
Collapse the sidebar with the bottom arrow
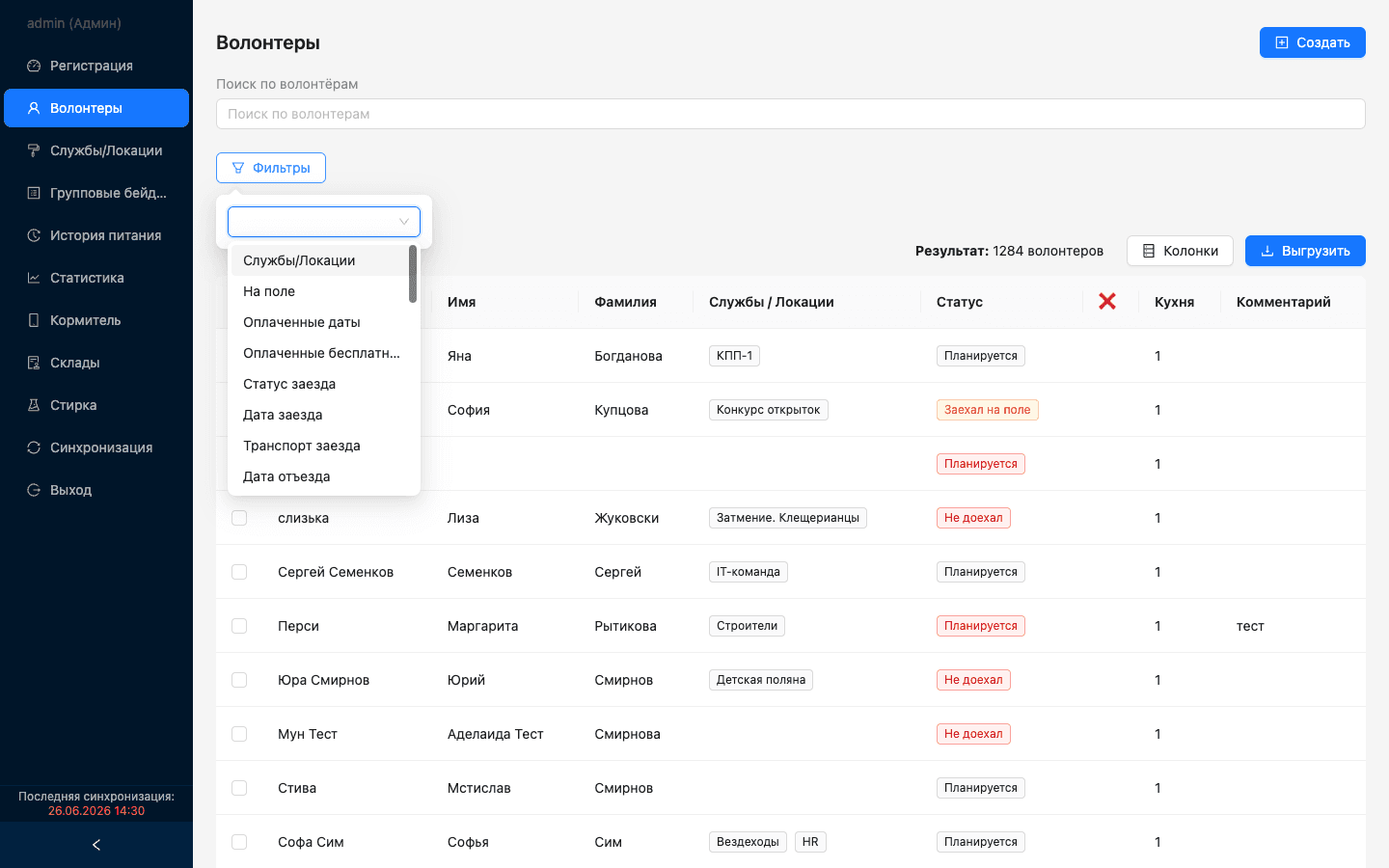point(96,845)
